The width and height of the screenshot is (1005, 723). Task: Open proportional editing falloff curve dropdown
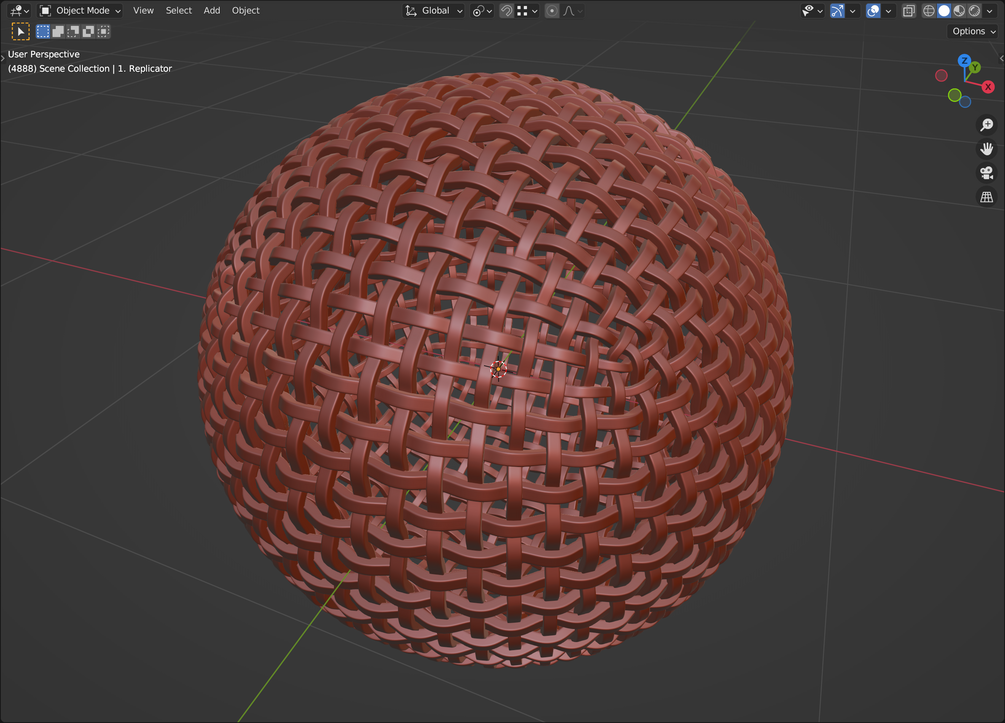click(572, 10)
